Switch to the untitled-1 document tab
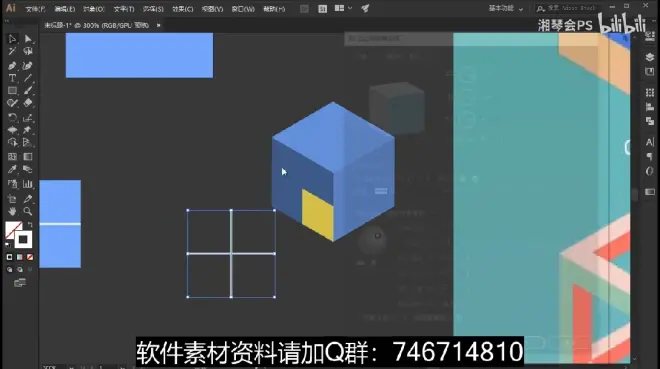 96,25
